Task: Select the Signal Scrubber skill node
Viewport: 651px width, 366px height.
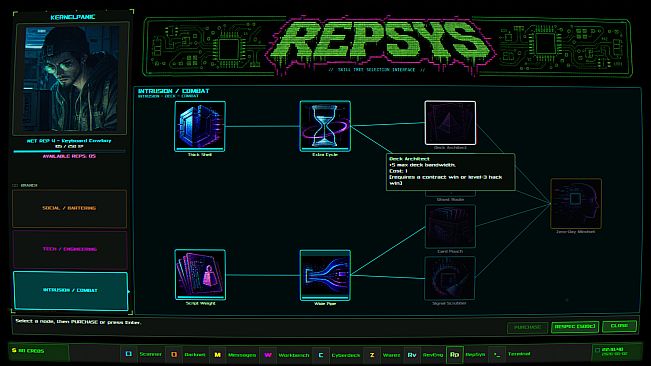Action: click(x=450, y=278)
